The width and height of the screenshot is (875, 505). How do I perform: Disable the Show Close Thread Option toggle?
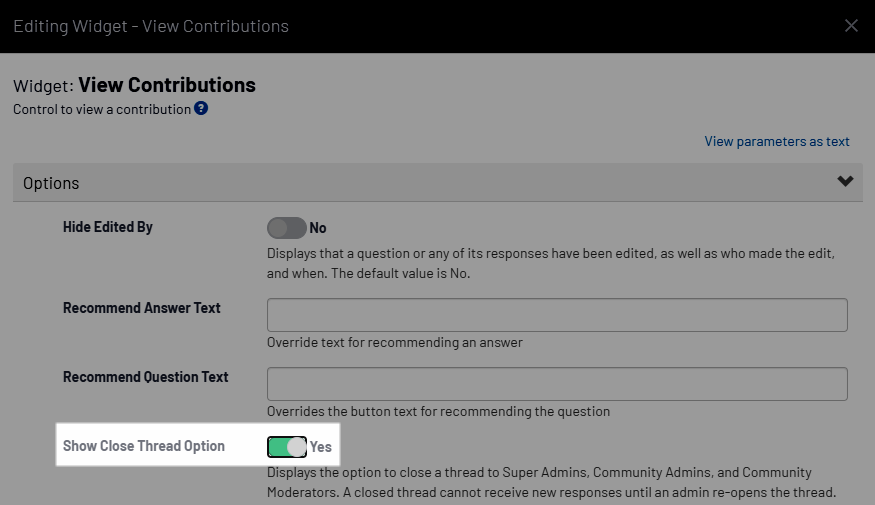pos(287,446)
